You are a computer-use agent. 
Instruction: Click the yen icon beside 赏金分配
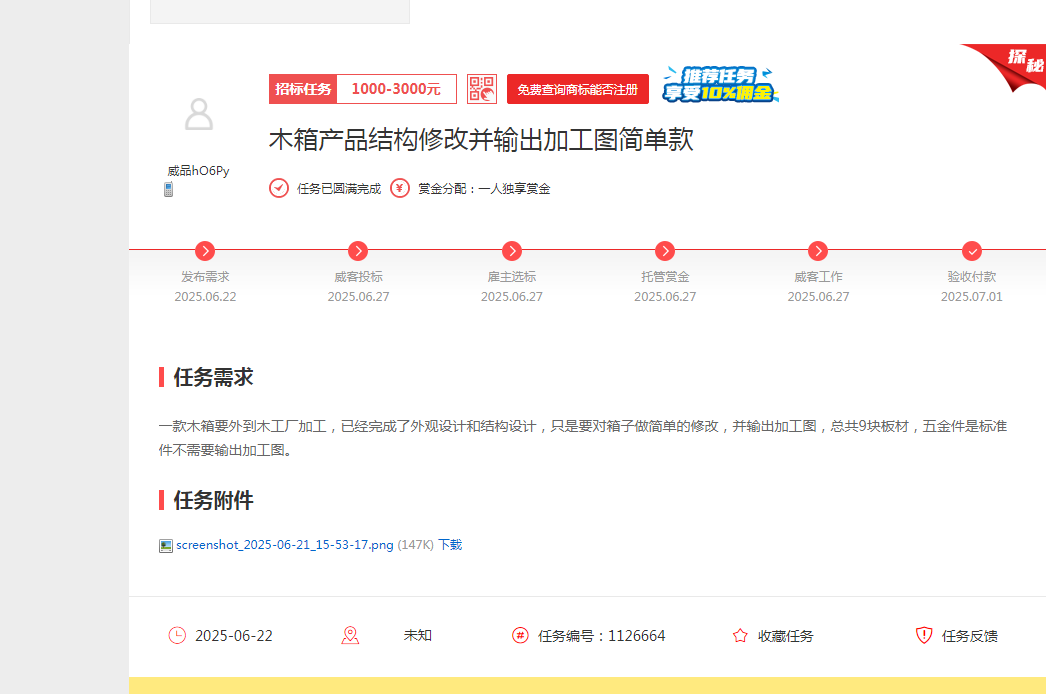[401, 187]
